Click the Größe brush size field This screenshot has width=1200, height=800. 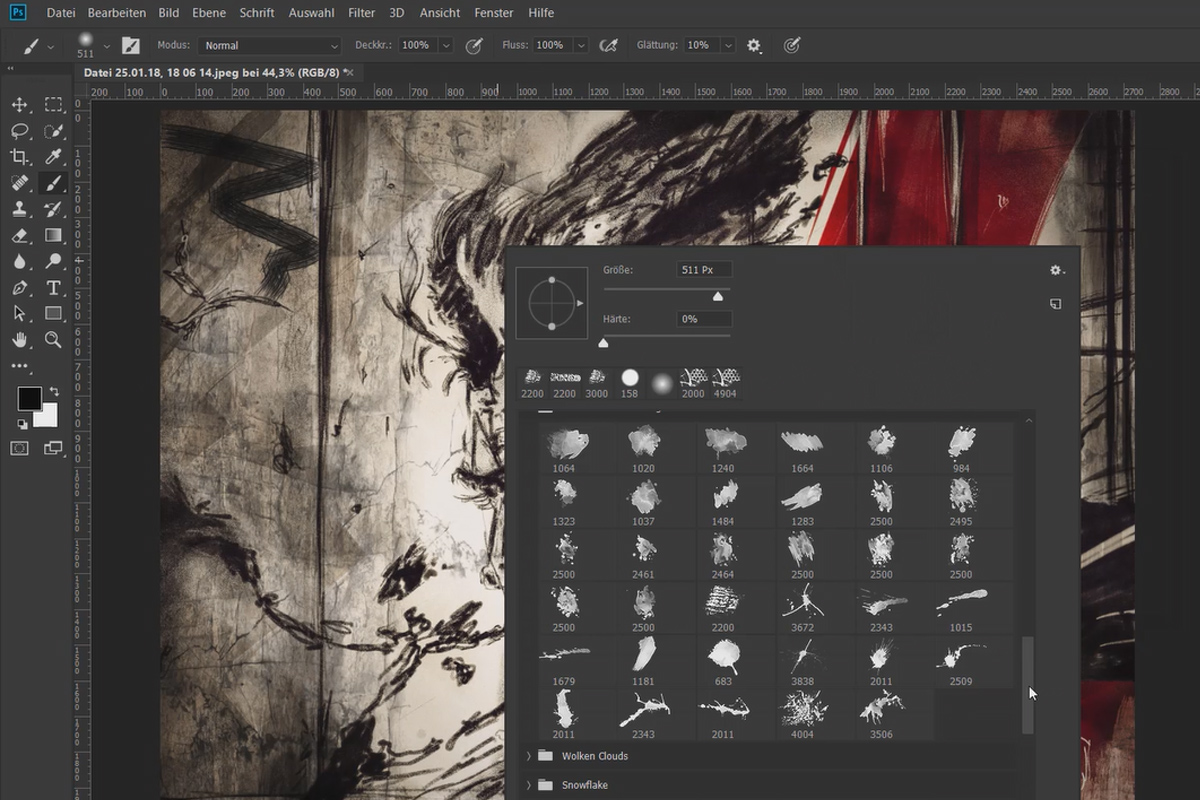pos(704,270)
